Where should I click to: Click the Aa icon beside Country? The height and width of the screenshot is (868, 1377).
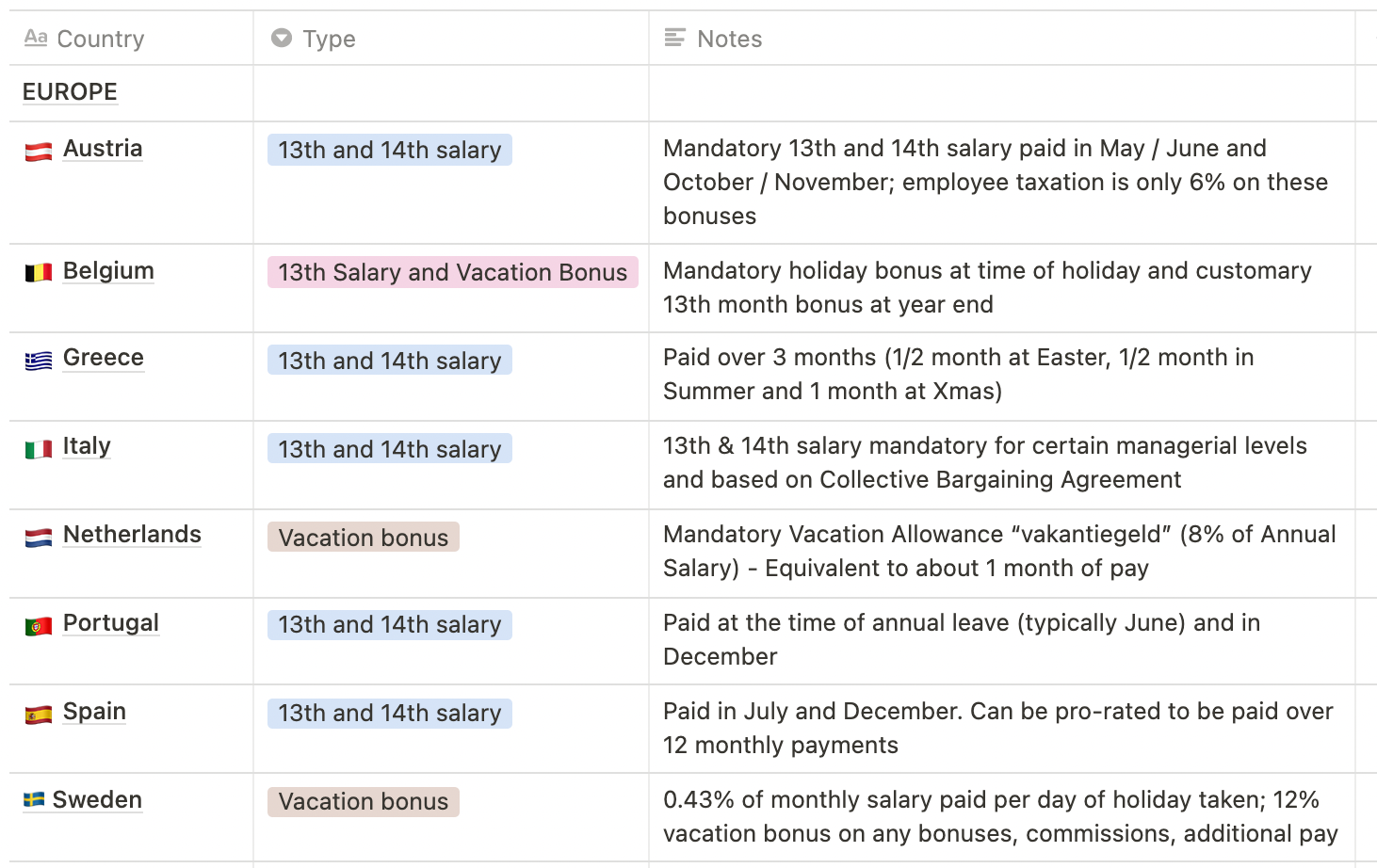[x=36, y=39]
